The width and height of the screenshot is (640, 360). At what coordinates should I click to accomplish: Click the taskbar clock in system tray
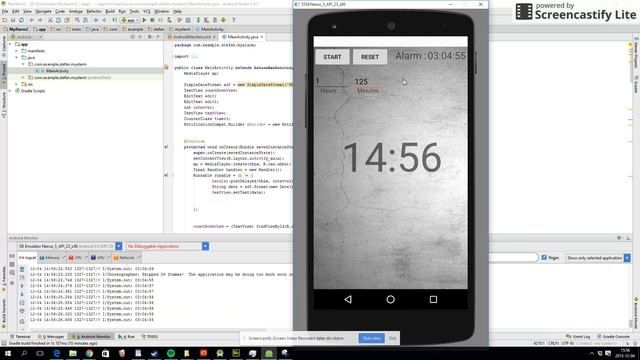tap(625, 353)
